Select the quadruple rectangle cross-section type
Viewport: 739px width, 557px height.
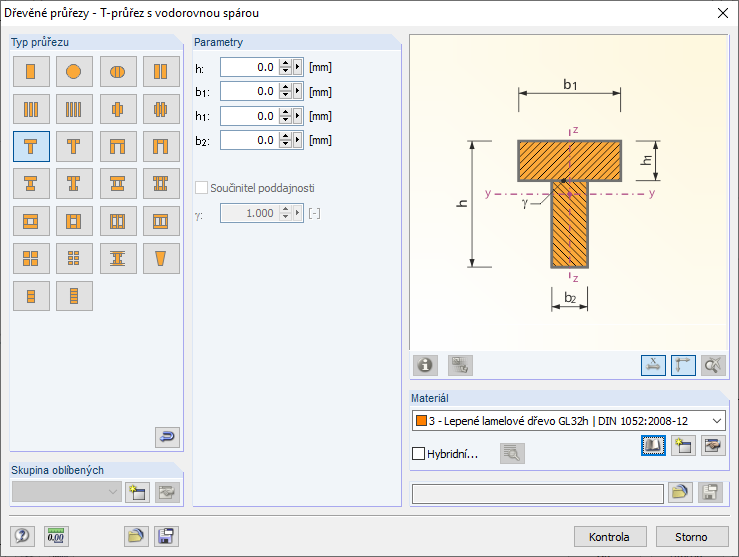74,109
